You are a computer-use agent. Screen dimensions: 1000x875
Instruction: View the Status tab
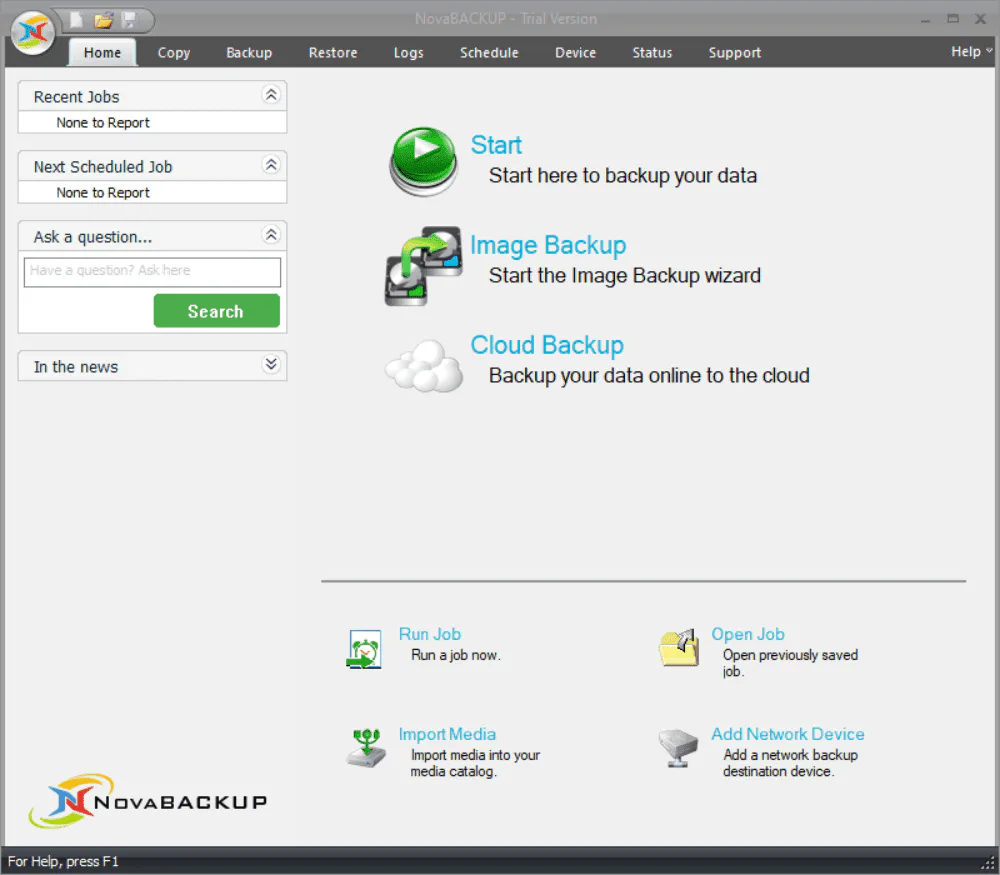(x=652, y=52)
